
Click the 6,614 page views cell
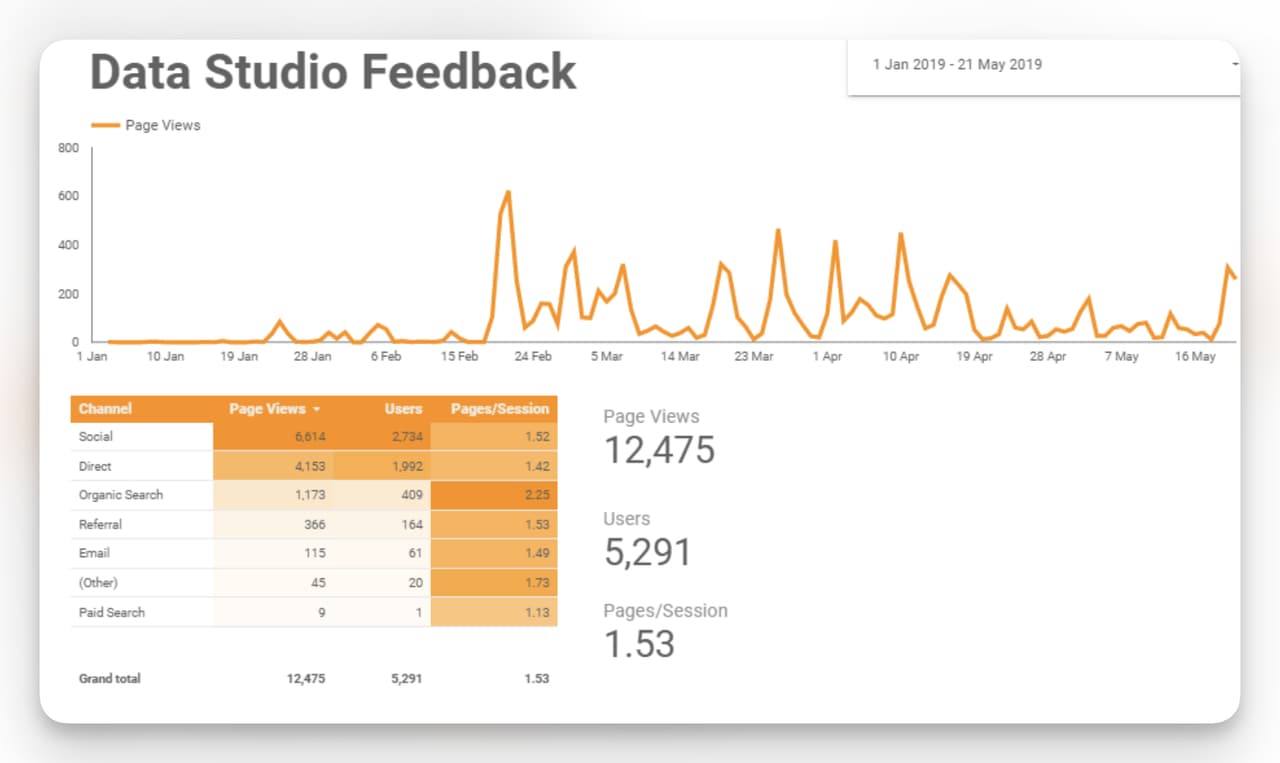pos(273,437)
